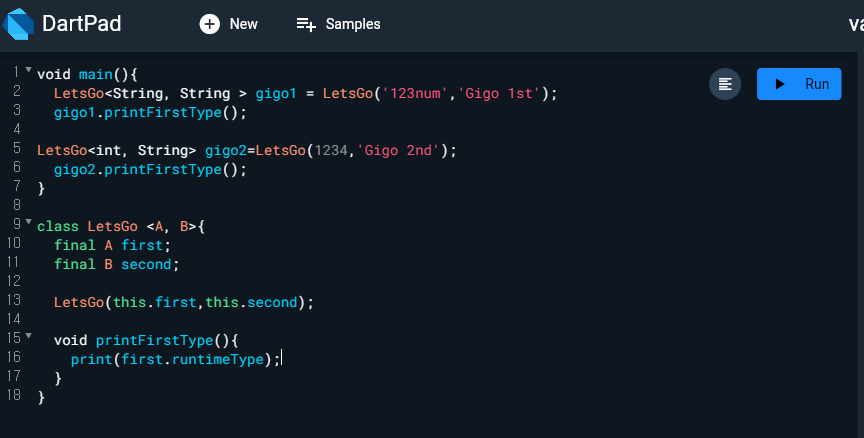Collapse the main function fold arrow on line 1
864x438 pixels.
tap(29, 69)
